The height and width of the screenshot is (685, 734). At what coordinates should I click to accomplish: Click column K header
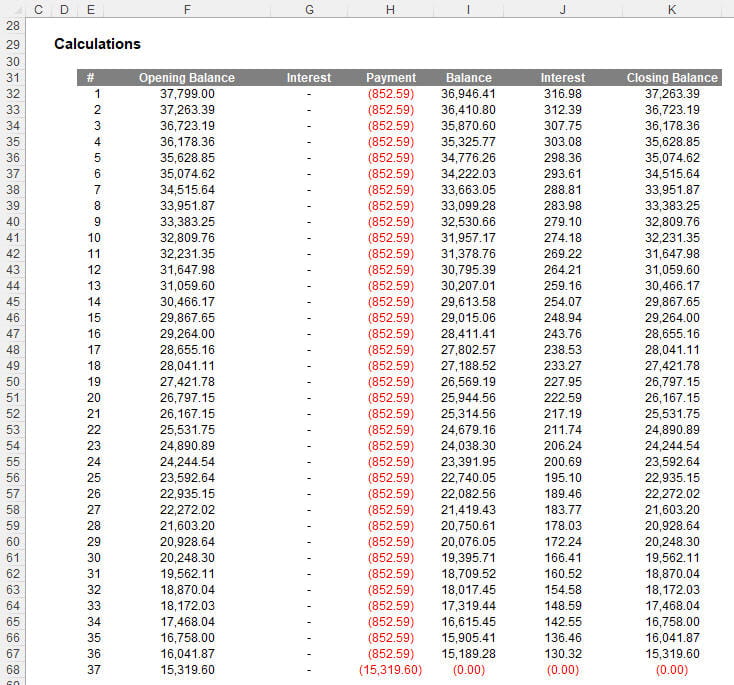click(x=671, y=9)
